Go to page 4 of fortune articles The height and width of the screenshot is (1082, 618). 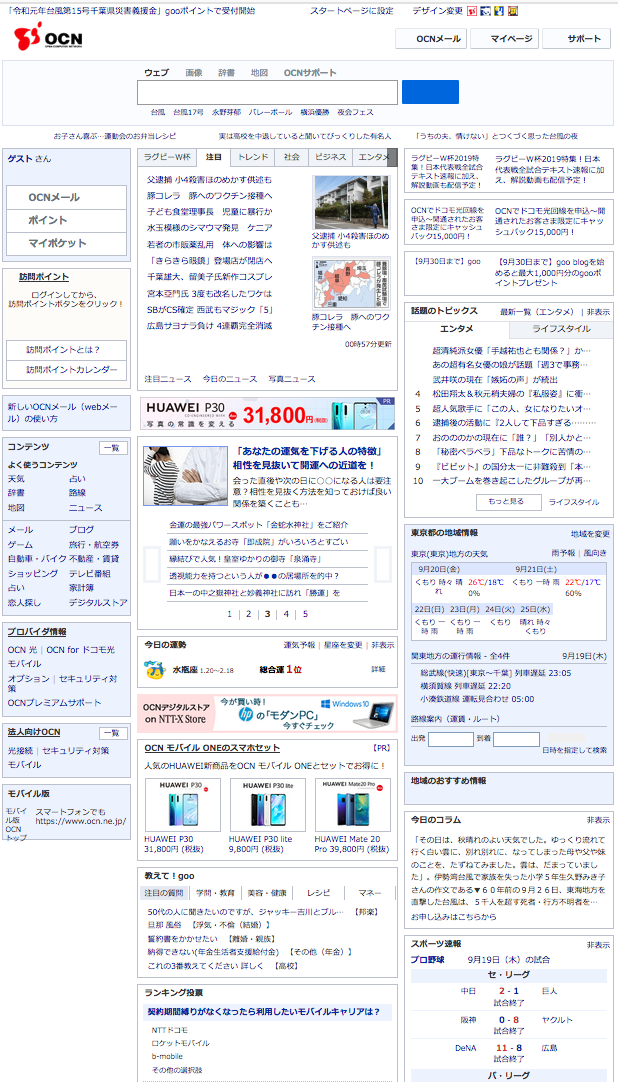pos(286,613)
